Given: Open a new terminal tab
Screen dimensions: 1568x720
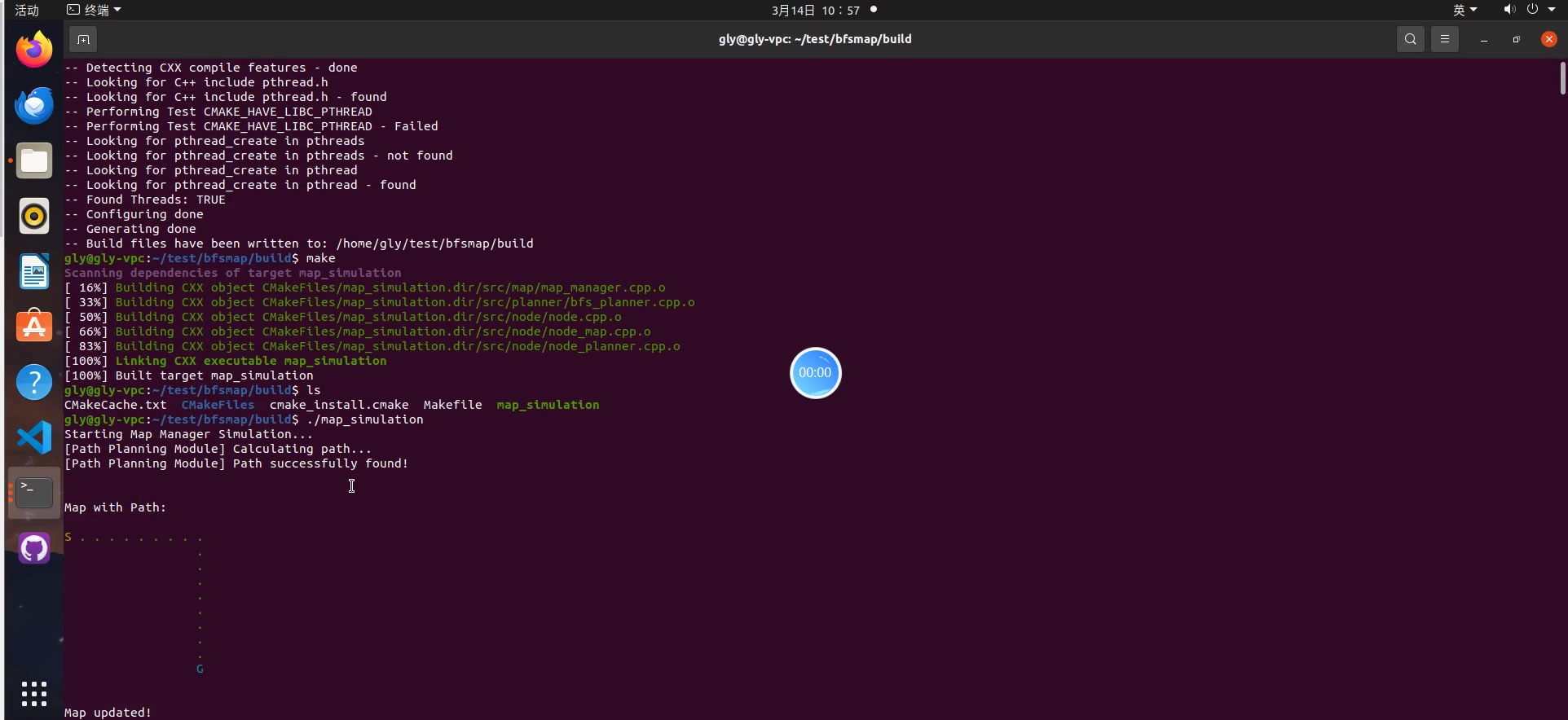Looking at the screenshot, I should (x=83, y=39).
